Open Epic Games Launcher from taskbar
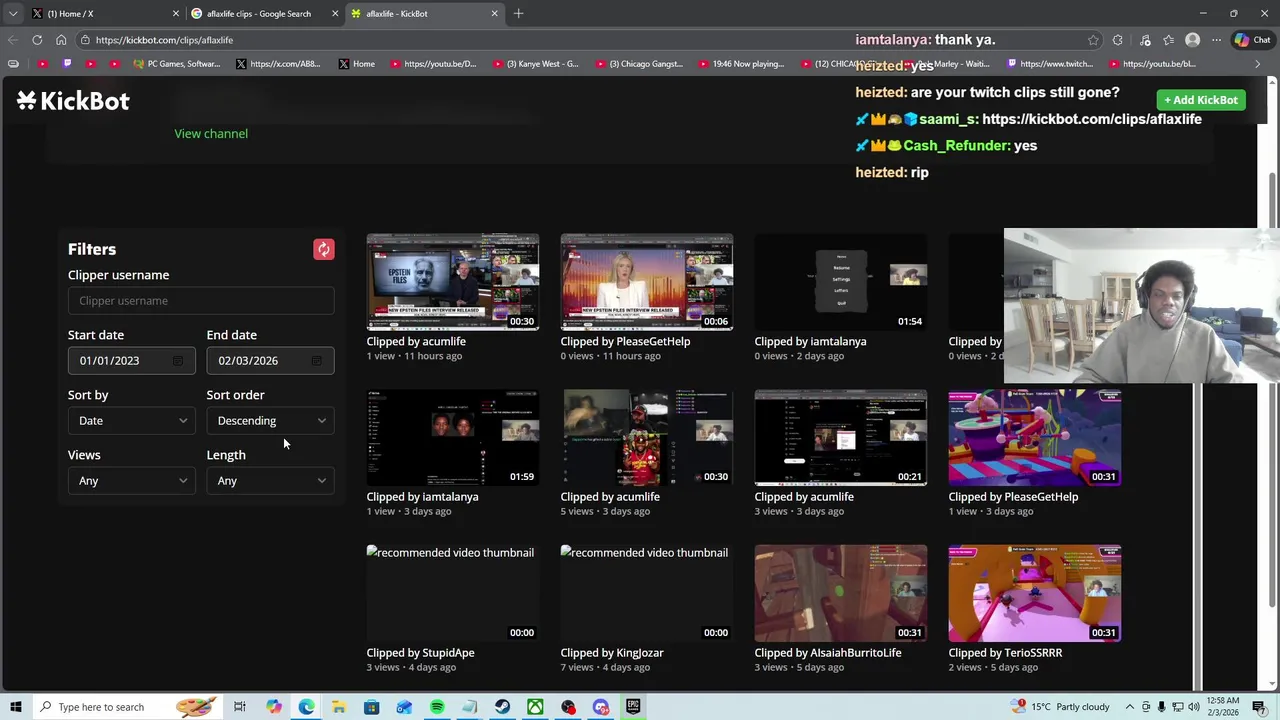The image size is (1280, 720). [633, 707]
